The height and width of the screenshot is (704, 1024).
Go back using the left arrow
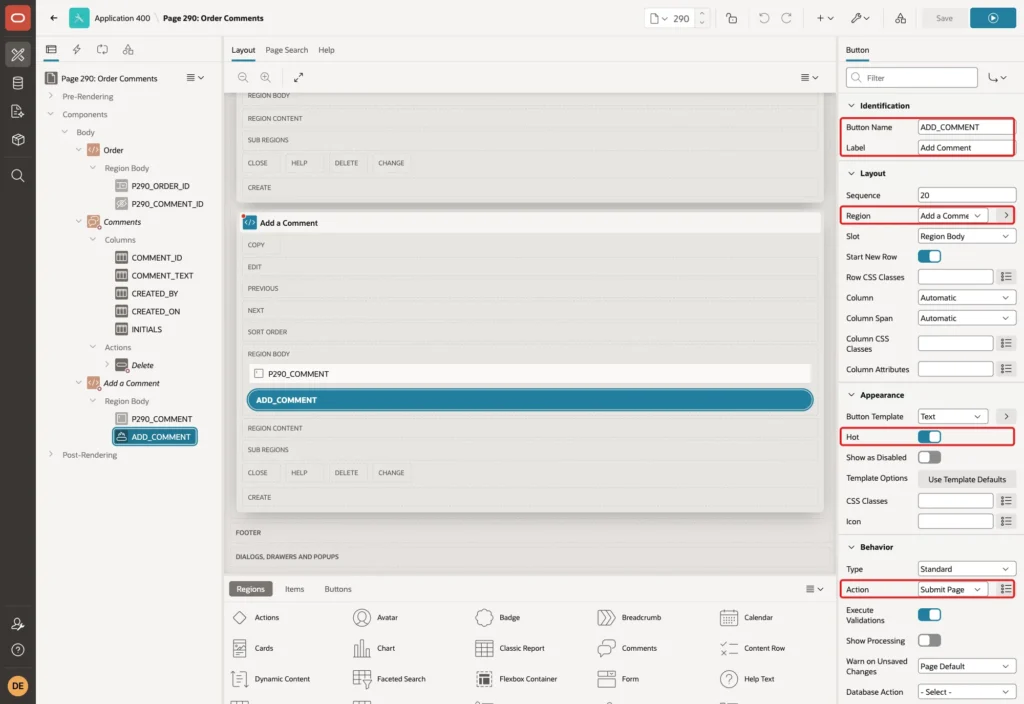click(54, 18)
